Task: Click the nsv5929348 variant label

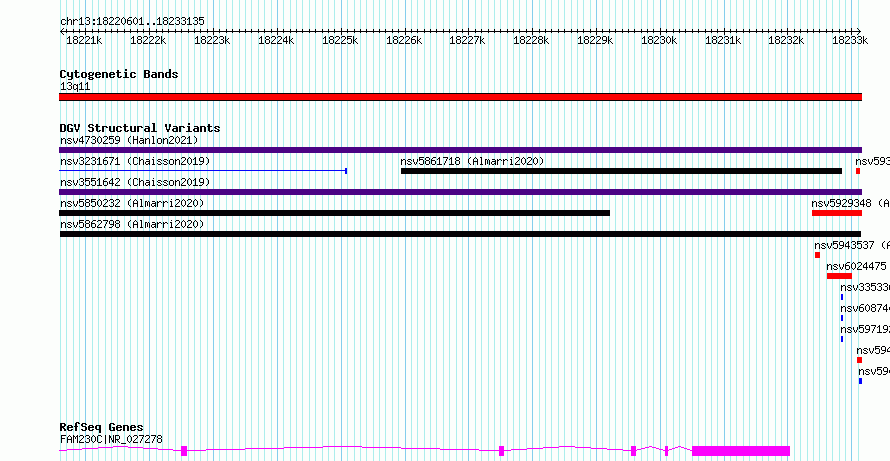Action: tap(850, 203)
